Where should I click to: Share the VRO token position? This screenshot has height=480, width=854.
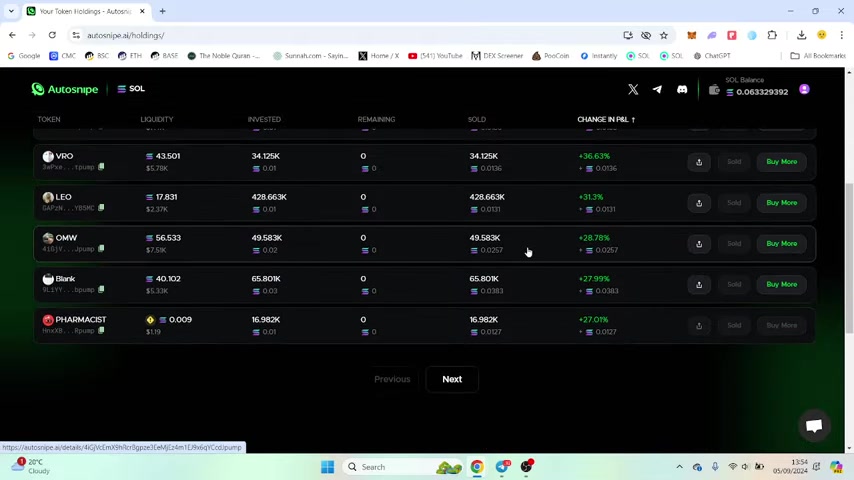[x=699, y=162]
